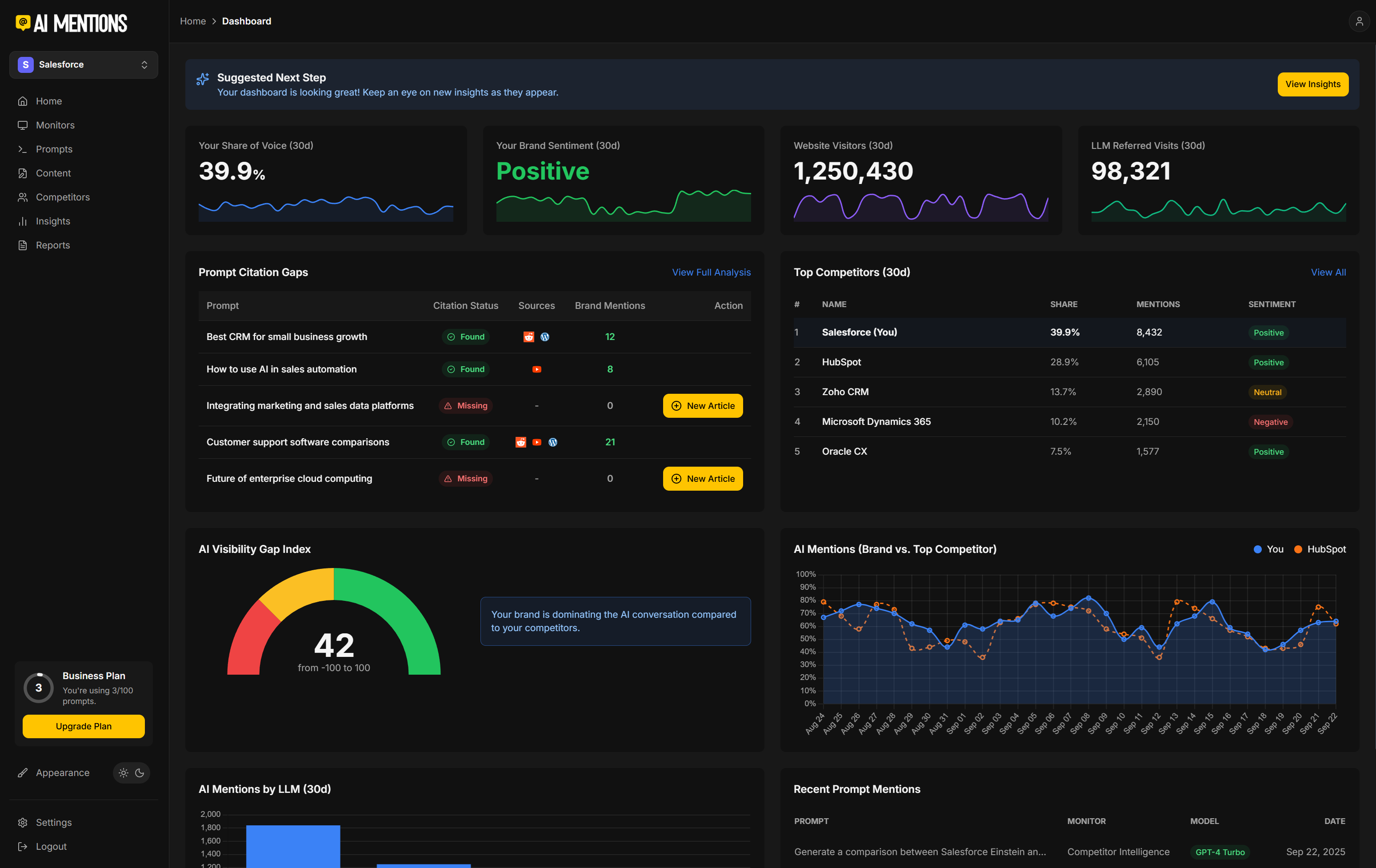Click the Insights bar chart icon
Screen dimensions: 1376x868
tap(23, 221)
